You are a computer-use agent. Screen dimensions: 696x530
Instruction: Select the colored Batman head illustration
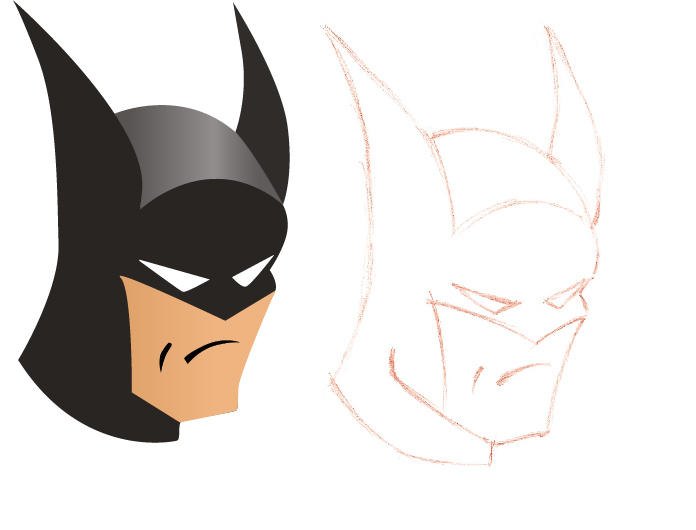click(x=153, y=222)
